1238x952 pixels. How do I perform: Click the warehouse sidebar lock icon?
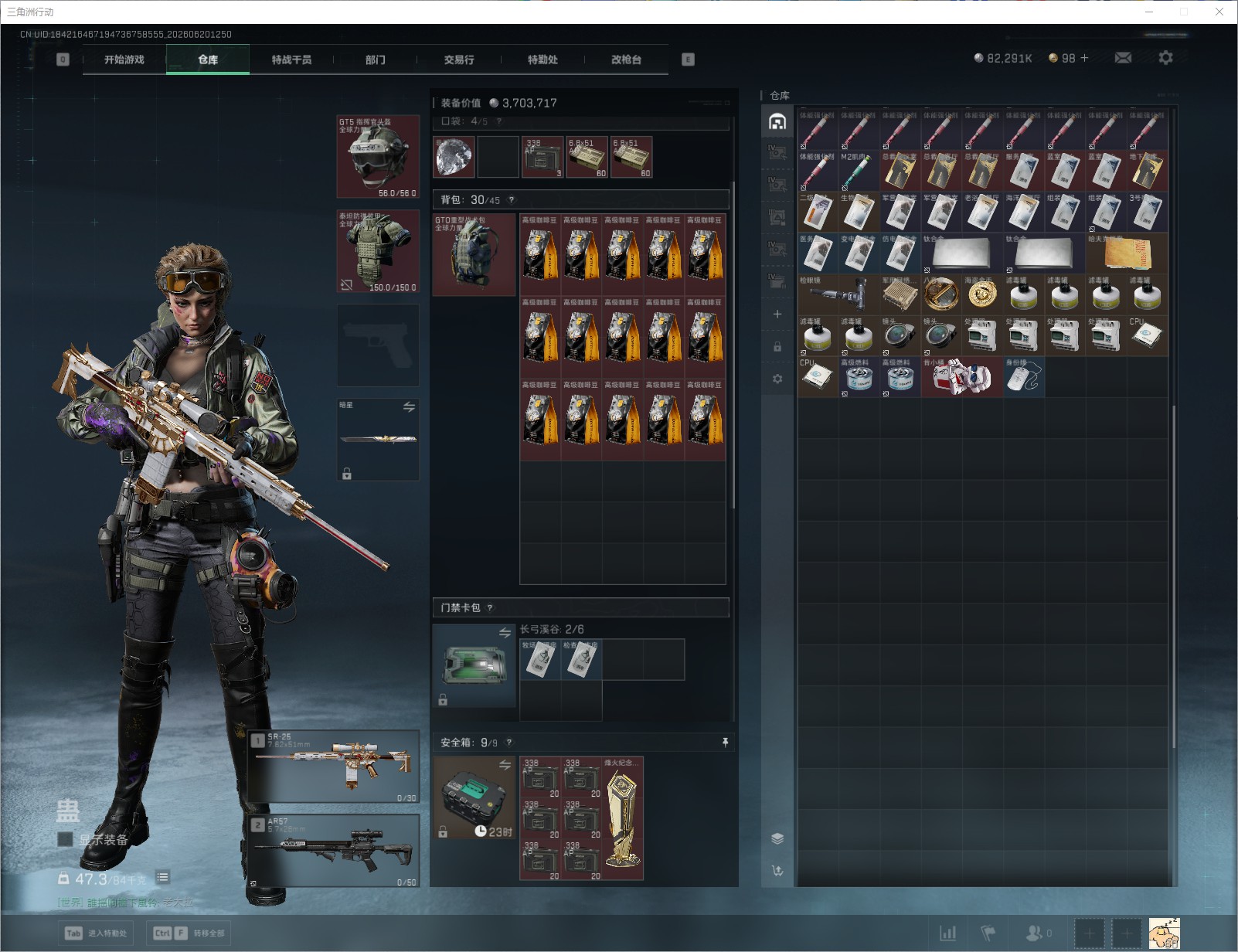777,347
